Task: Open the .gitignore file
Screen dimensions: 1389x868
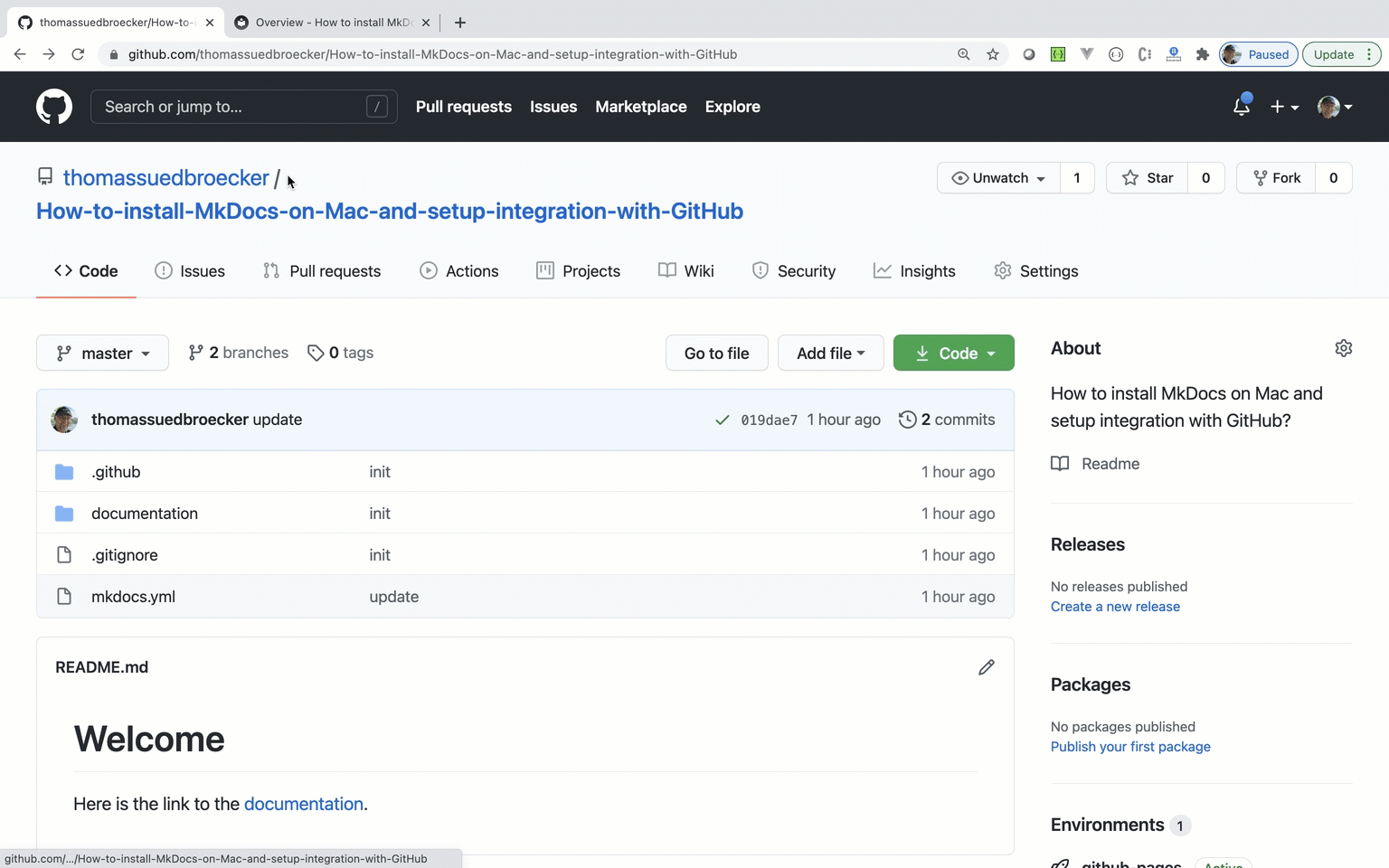Action: click(x=125, y=555)
